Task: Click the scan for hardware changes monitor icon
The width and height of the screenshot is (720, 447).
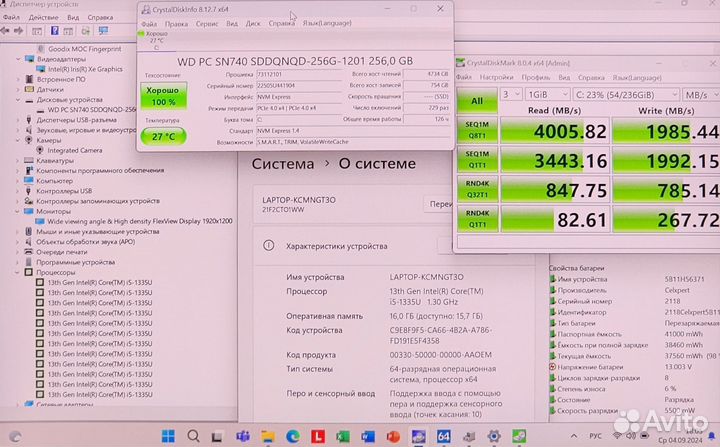Action: pos(103,31)
